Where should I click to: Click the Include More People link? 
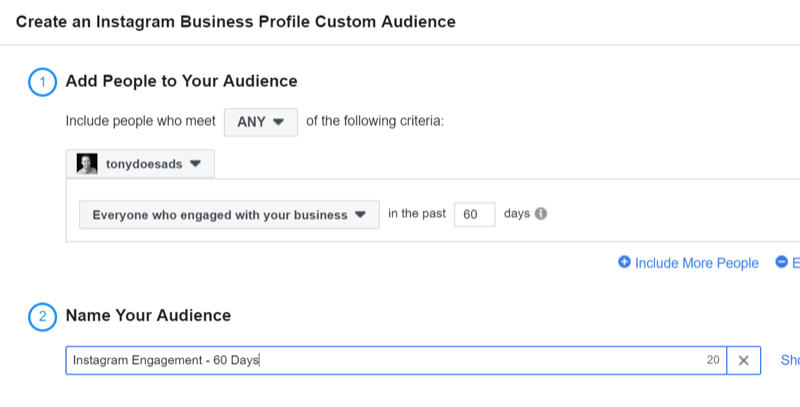696,263
